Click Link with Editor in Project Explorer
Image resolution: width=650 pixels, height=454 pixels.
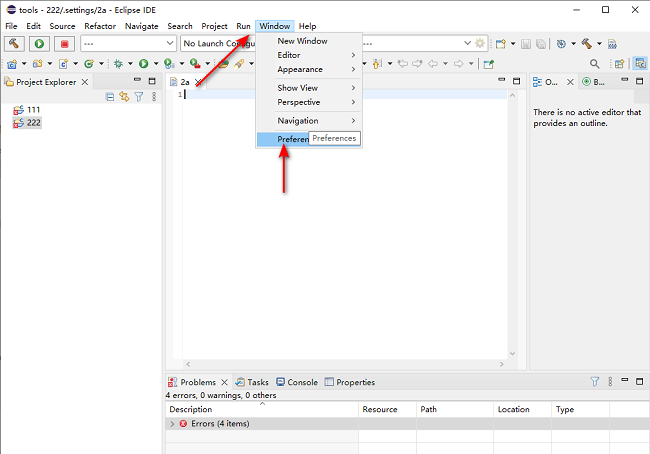(x=124, y=97)
